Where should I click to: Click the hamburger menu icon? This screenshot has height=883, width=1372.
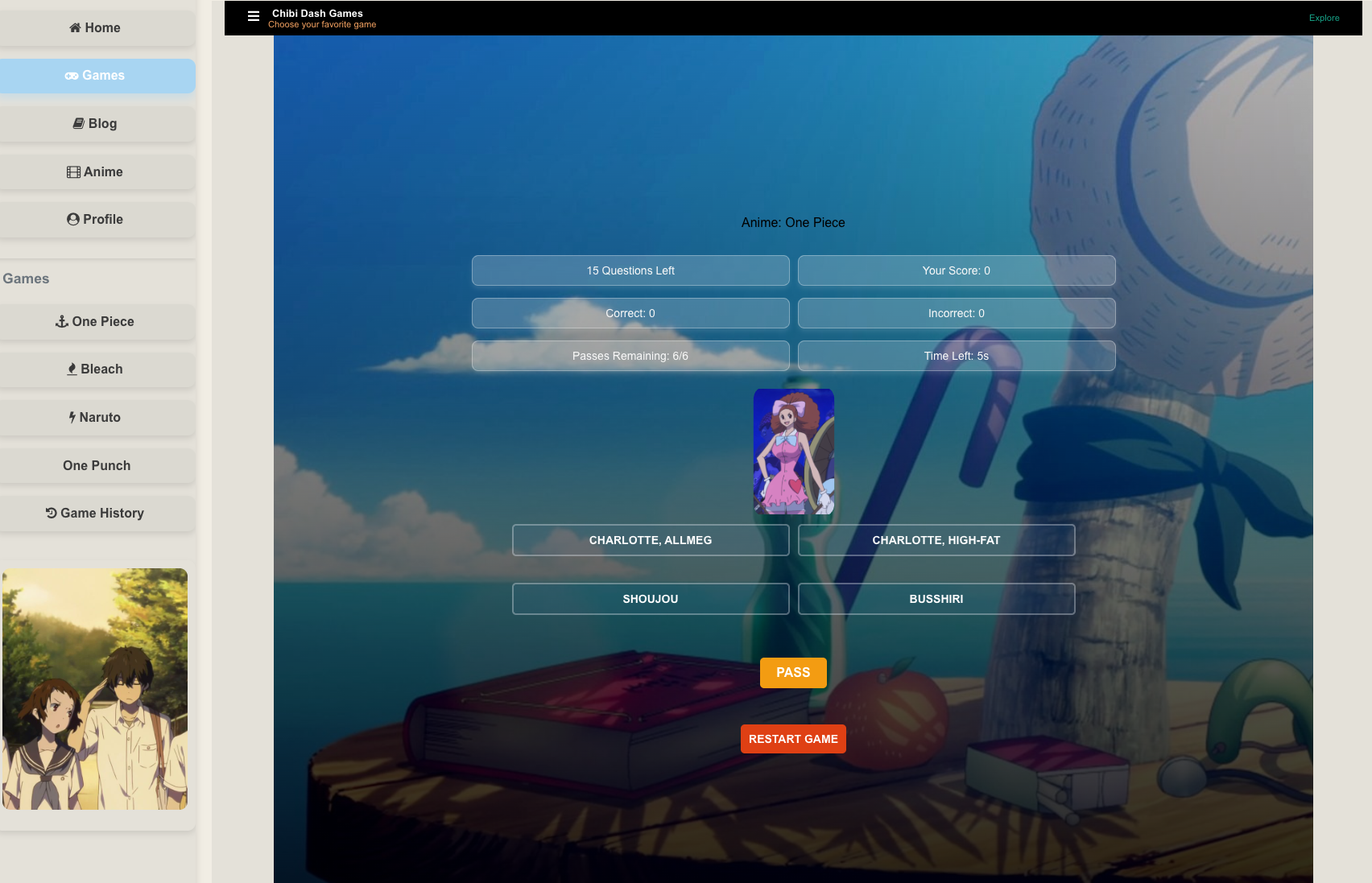[x=253, y=16]
